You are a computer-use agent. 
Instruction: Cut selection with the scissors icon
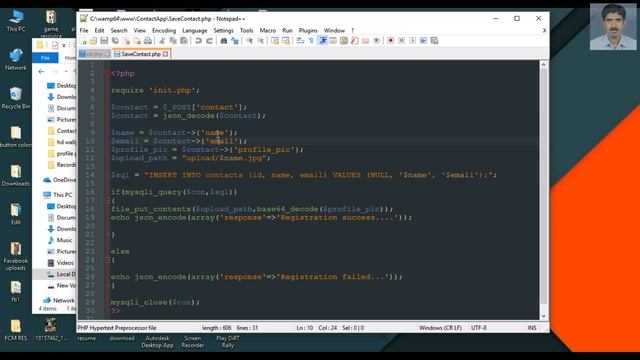click(162, 41)
